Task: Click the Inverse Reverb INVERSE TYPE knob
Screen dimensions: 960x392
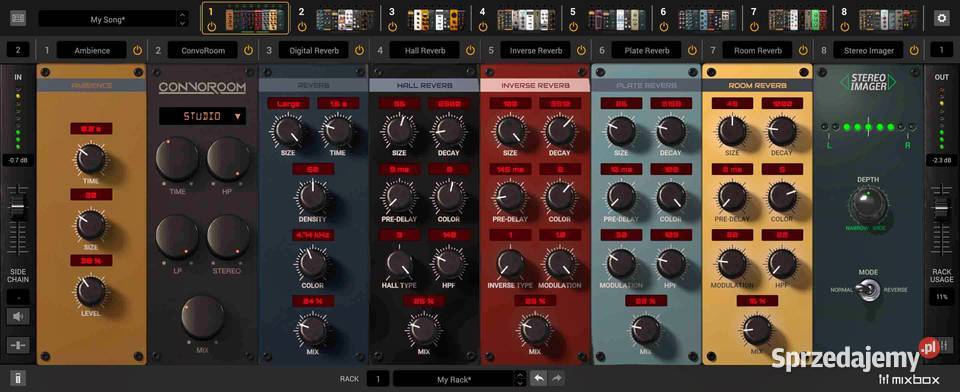Action: click(510, 264)
